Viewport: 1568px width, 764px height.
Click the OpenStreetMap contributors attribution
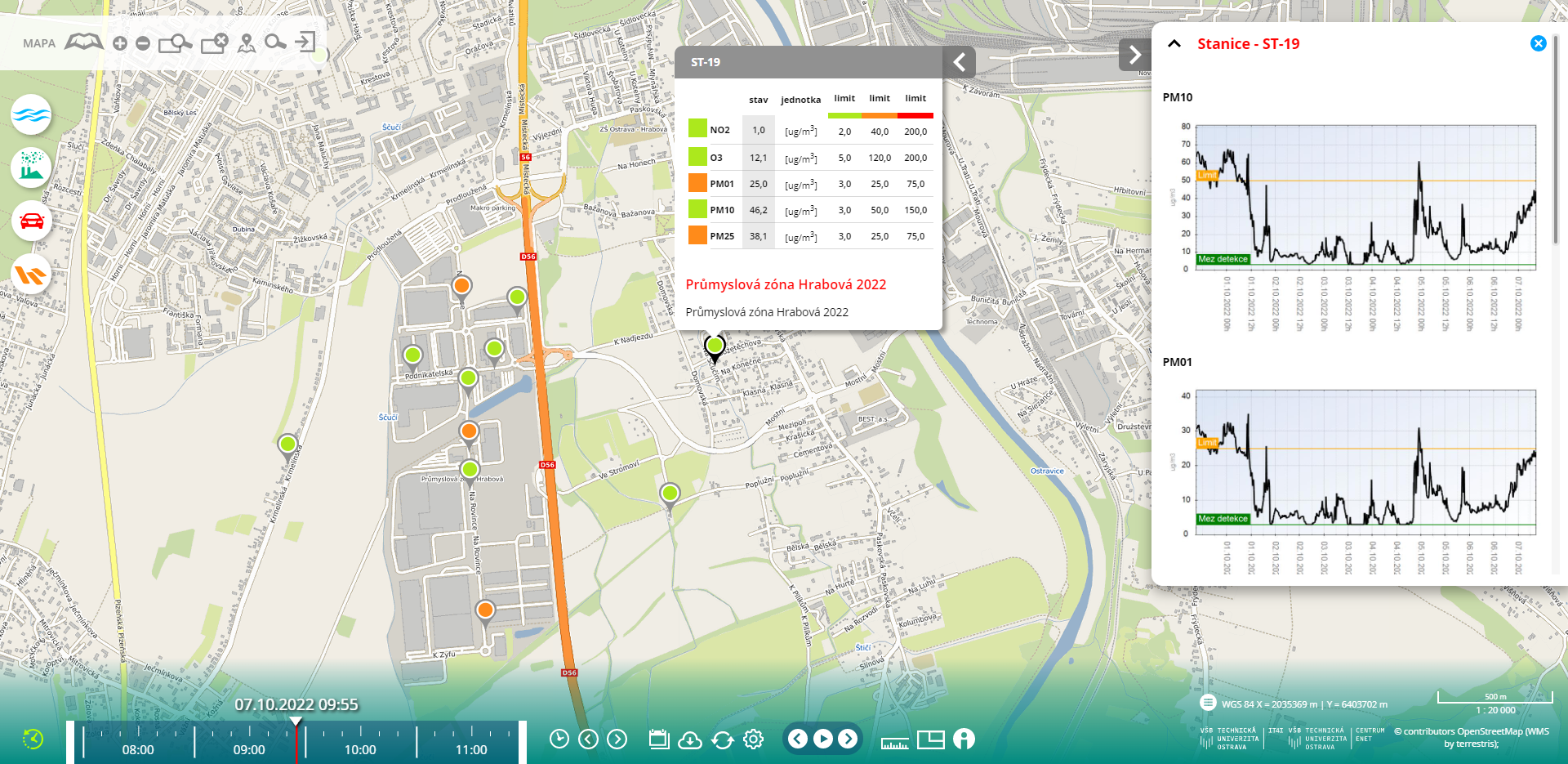(1471, 737)
